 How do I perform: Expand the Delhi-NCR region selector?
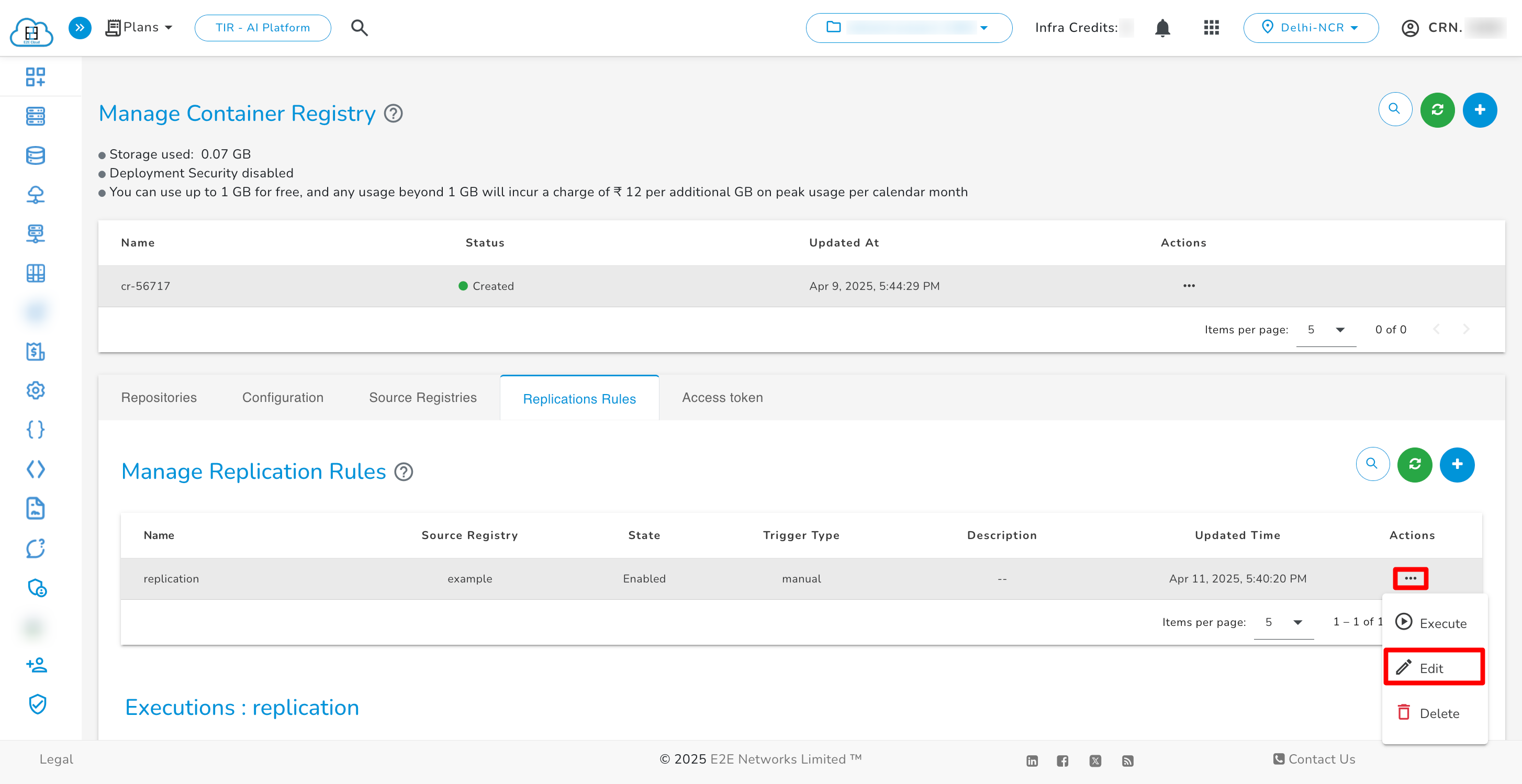coord(1311,27)
